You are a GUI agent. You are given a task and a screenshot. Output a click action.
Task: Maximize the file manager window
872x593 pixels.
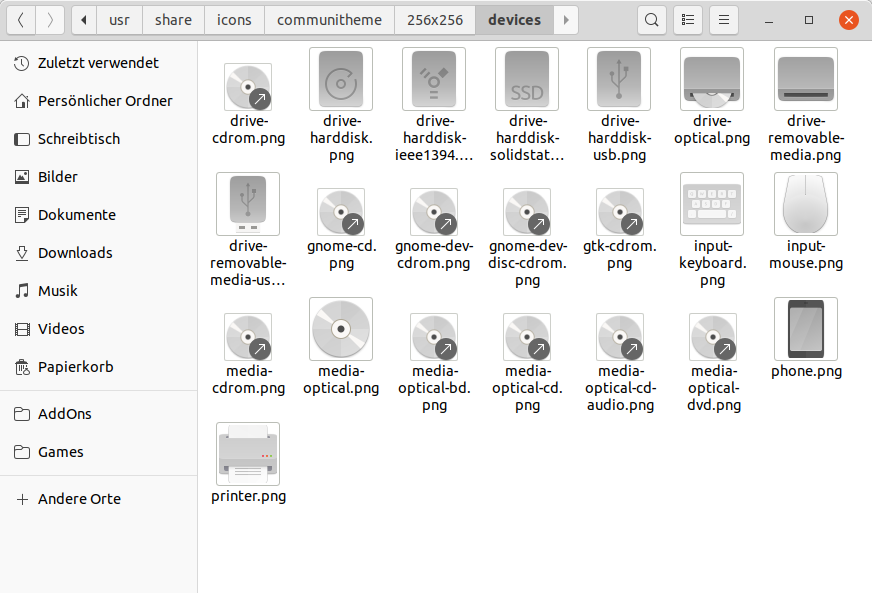pyautogui.click(x=809, y=21)
